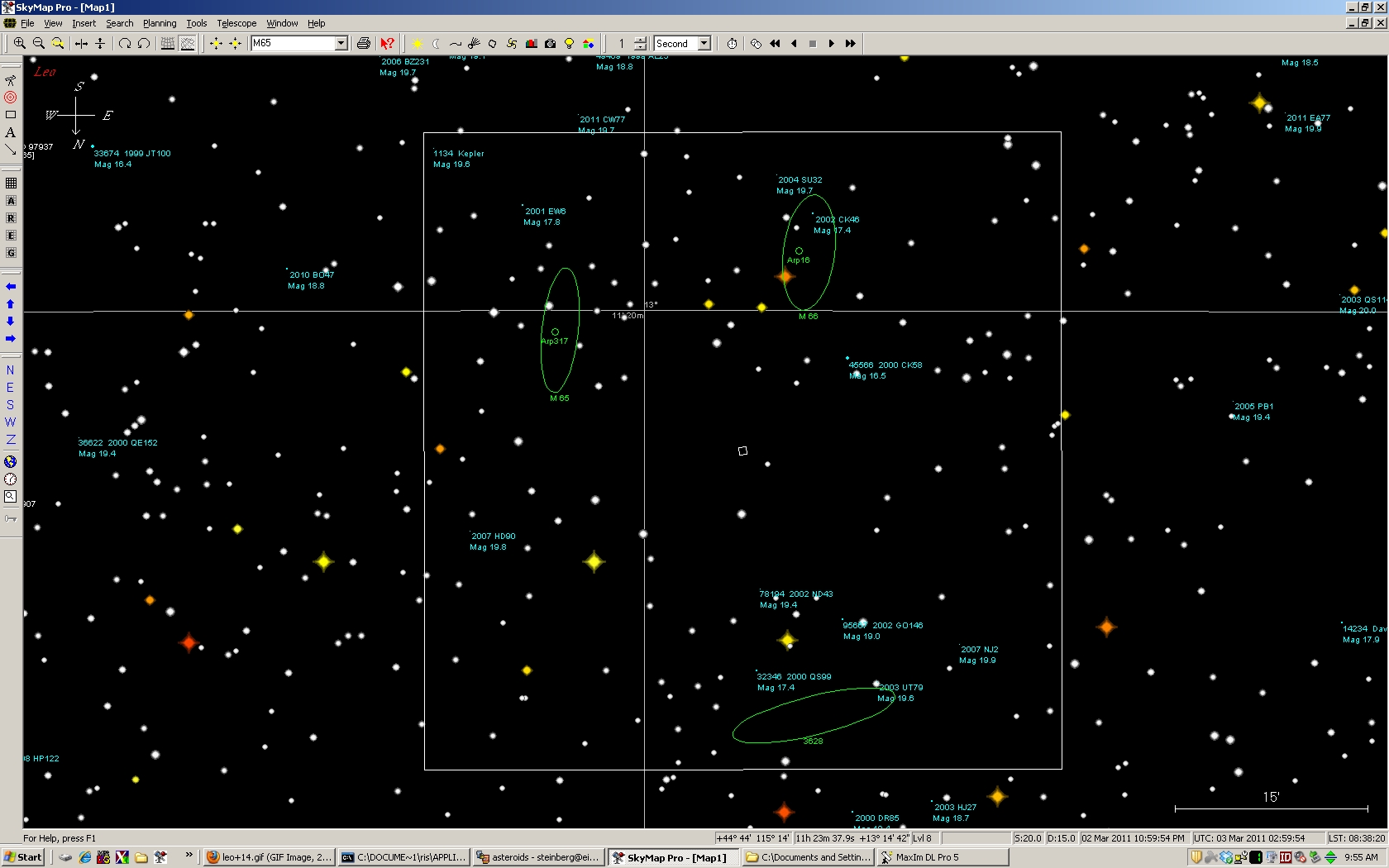
Task: Open the View menu
Action: tap(53, 23)
